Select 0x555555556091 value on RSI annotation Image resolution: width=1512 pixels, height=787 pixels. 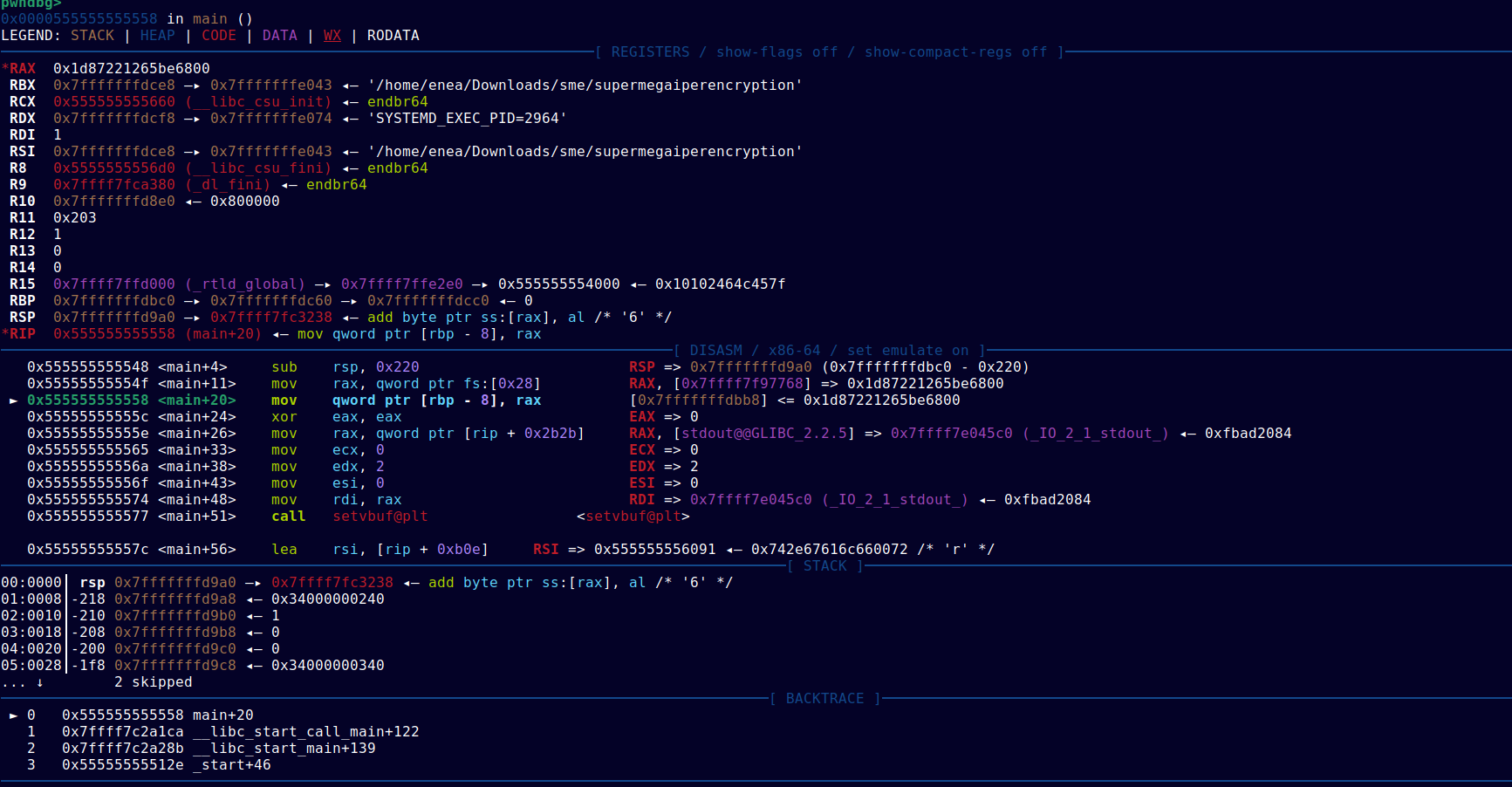click(x=655, y=549)
